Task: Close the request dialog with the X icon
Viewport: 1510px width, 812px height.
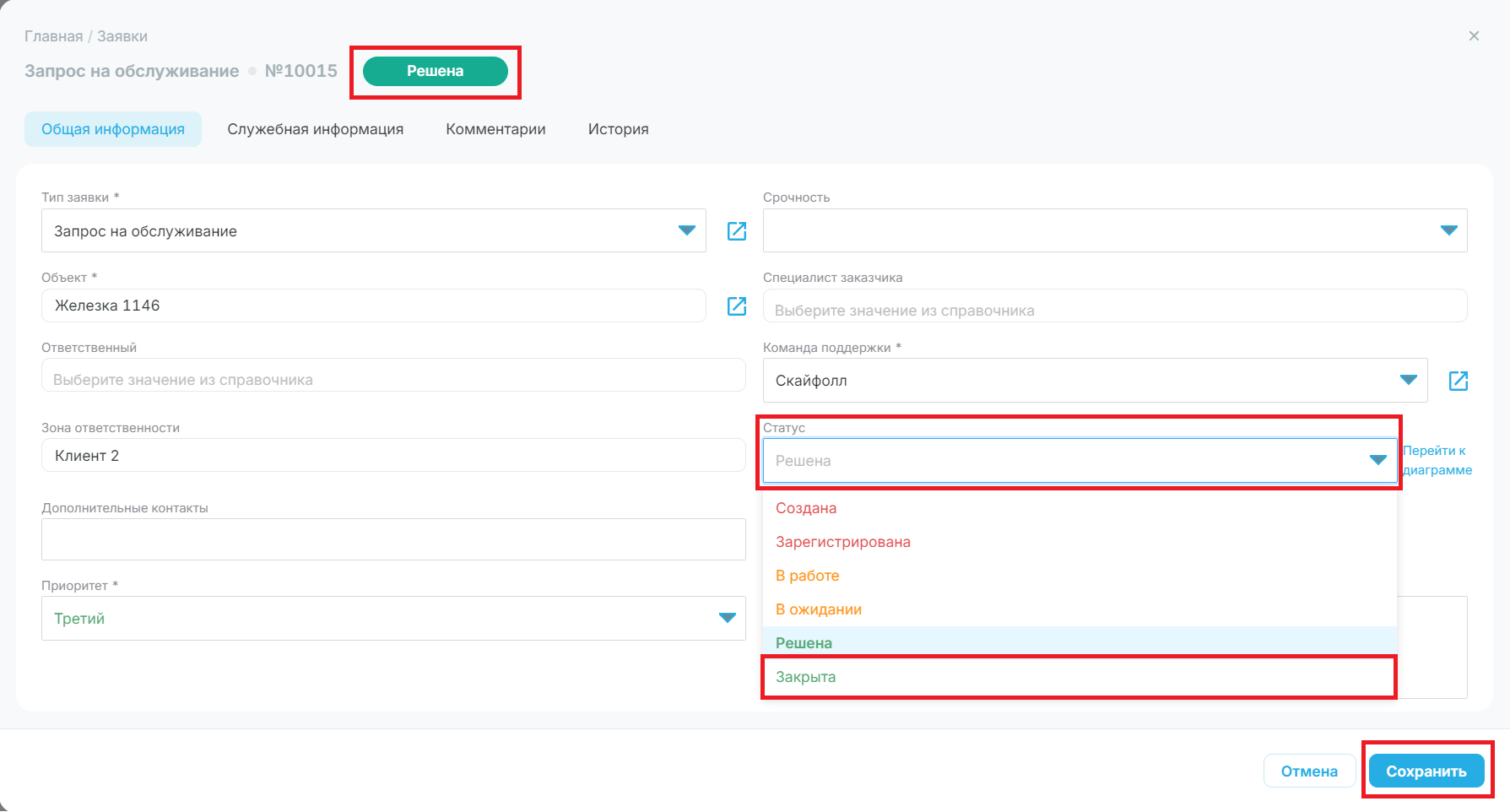Action: 1474,36
